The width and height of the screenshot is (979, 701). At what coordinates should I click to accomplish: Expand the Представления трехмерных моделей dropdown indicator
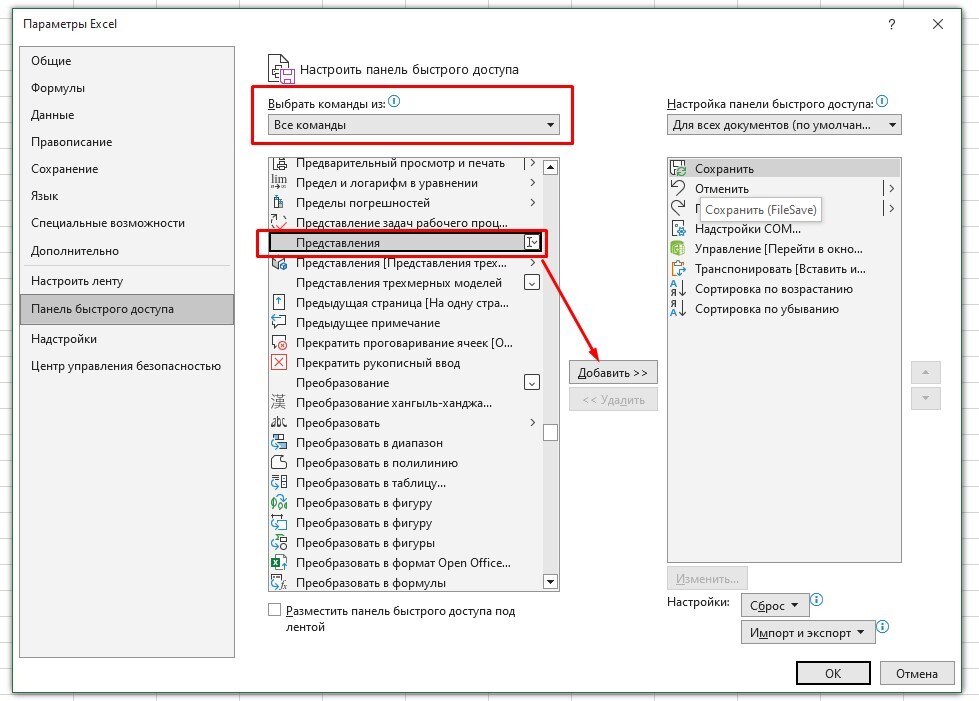532,283
